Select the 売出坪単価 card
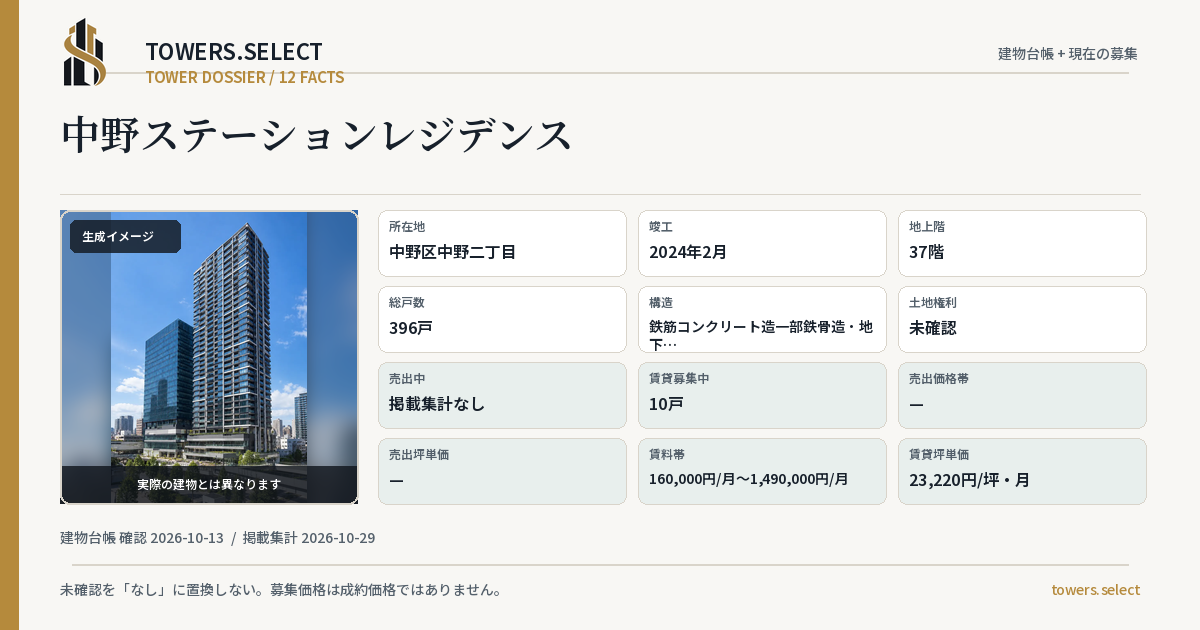The image size is (1200, 630). (502, 471)
